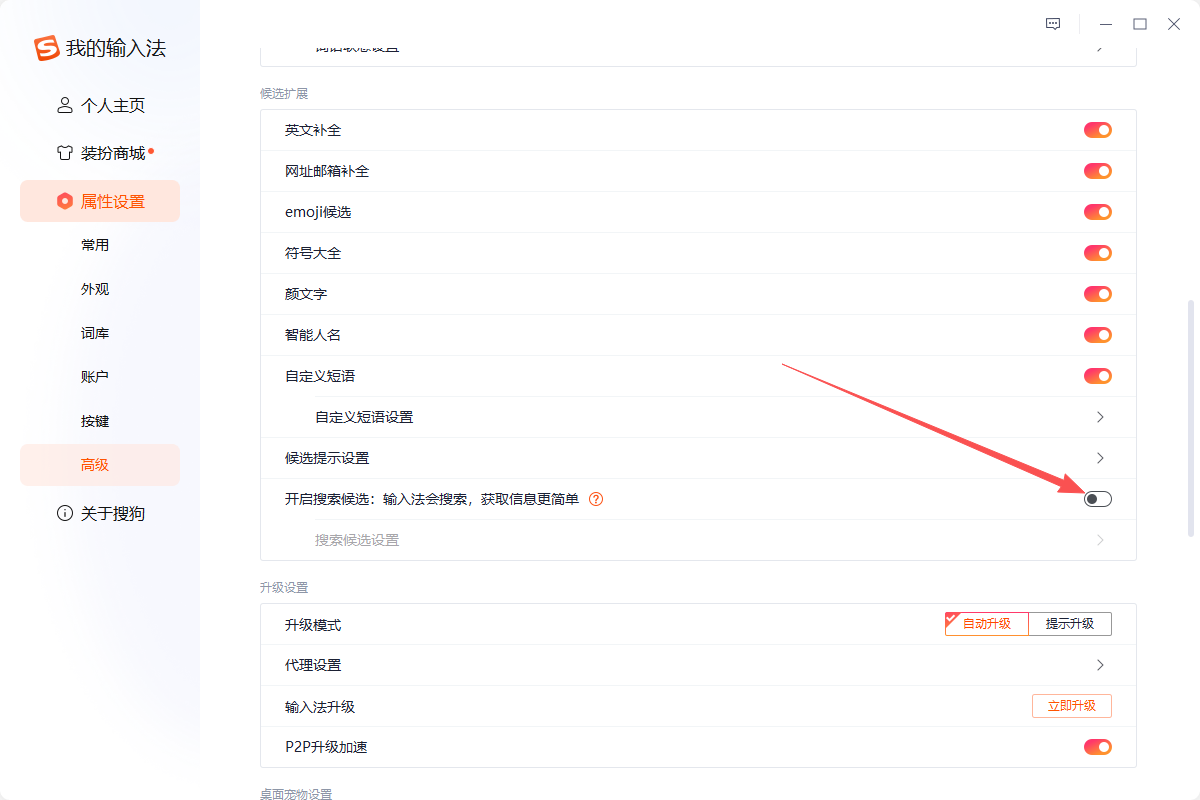1200x800 pixels.
Task: Toggle the emoji候选 switch
Action: click(x=1098, y=212)
